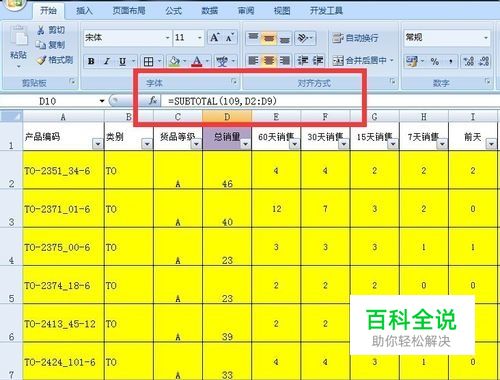
Task: Open the font color dropdown arrow
Action: [x=207, y=61]
